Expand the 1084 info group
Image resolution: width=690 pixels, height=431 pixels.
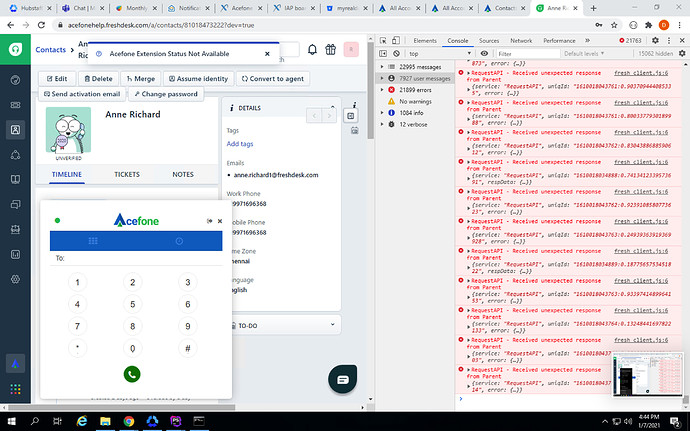pos(382,113)
